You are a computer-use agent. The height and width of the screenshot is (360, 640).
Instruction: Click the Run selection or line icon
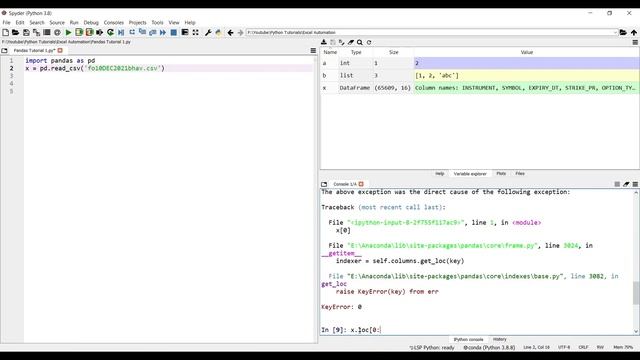(x=100, y=32)
